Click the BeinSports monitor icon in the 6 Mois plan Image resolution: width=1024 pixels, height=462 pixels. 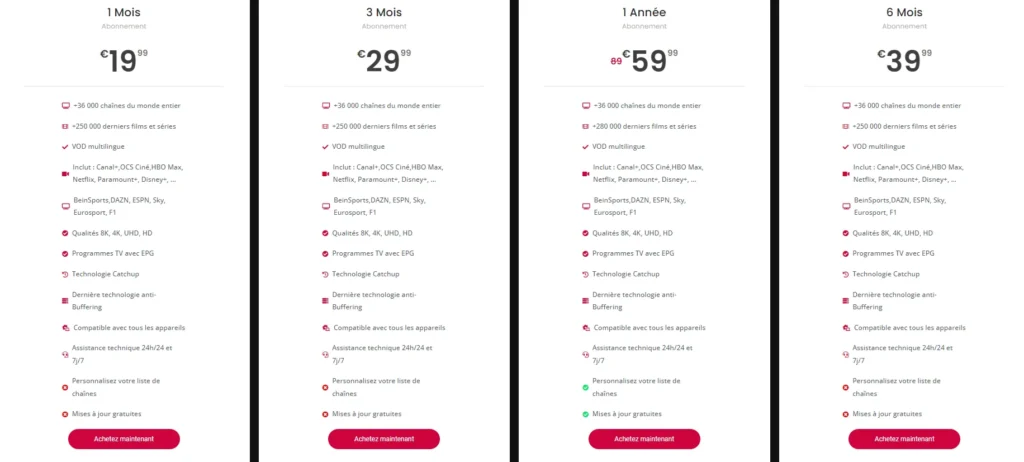pos(846,206)
